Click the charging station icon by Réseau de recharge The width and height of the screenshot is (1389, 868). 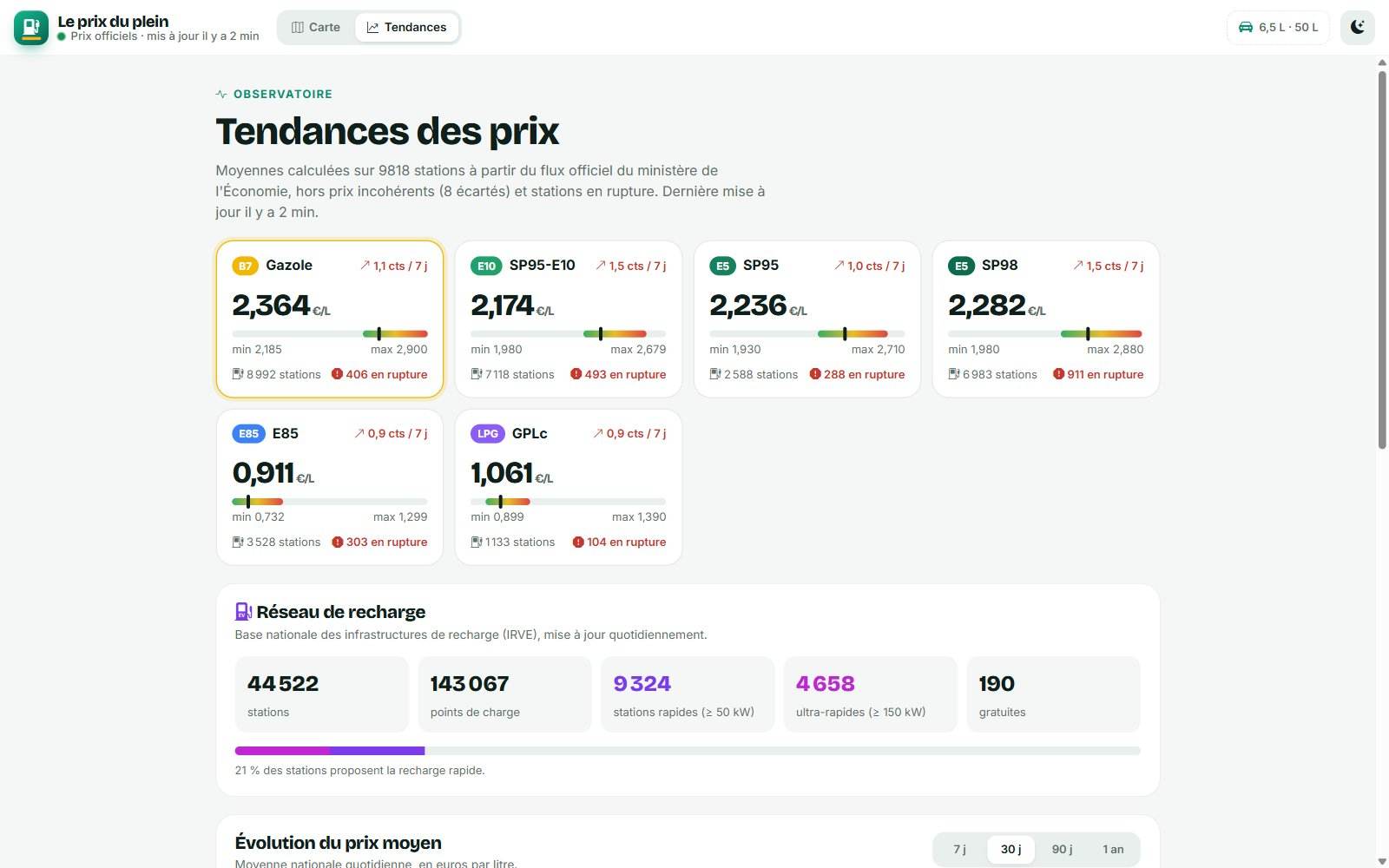(x=243, y=612)
